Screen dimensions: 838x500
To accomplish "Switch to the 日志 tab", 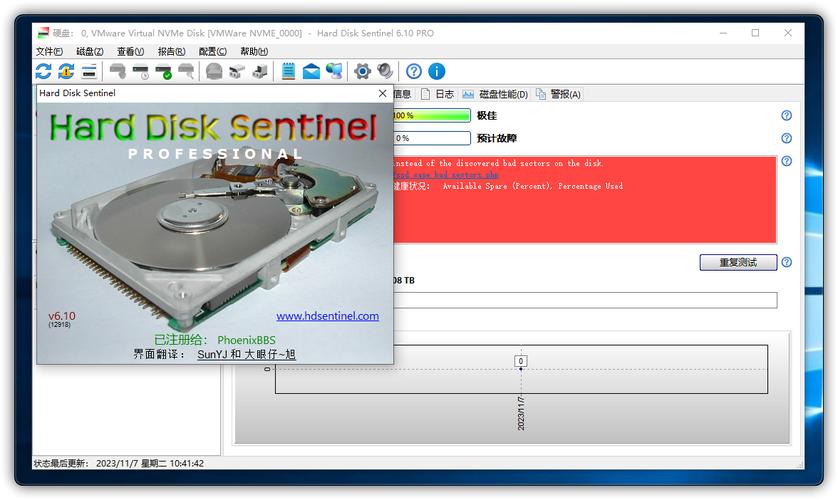I will pyautogui.click(x=438, y=95).
